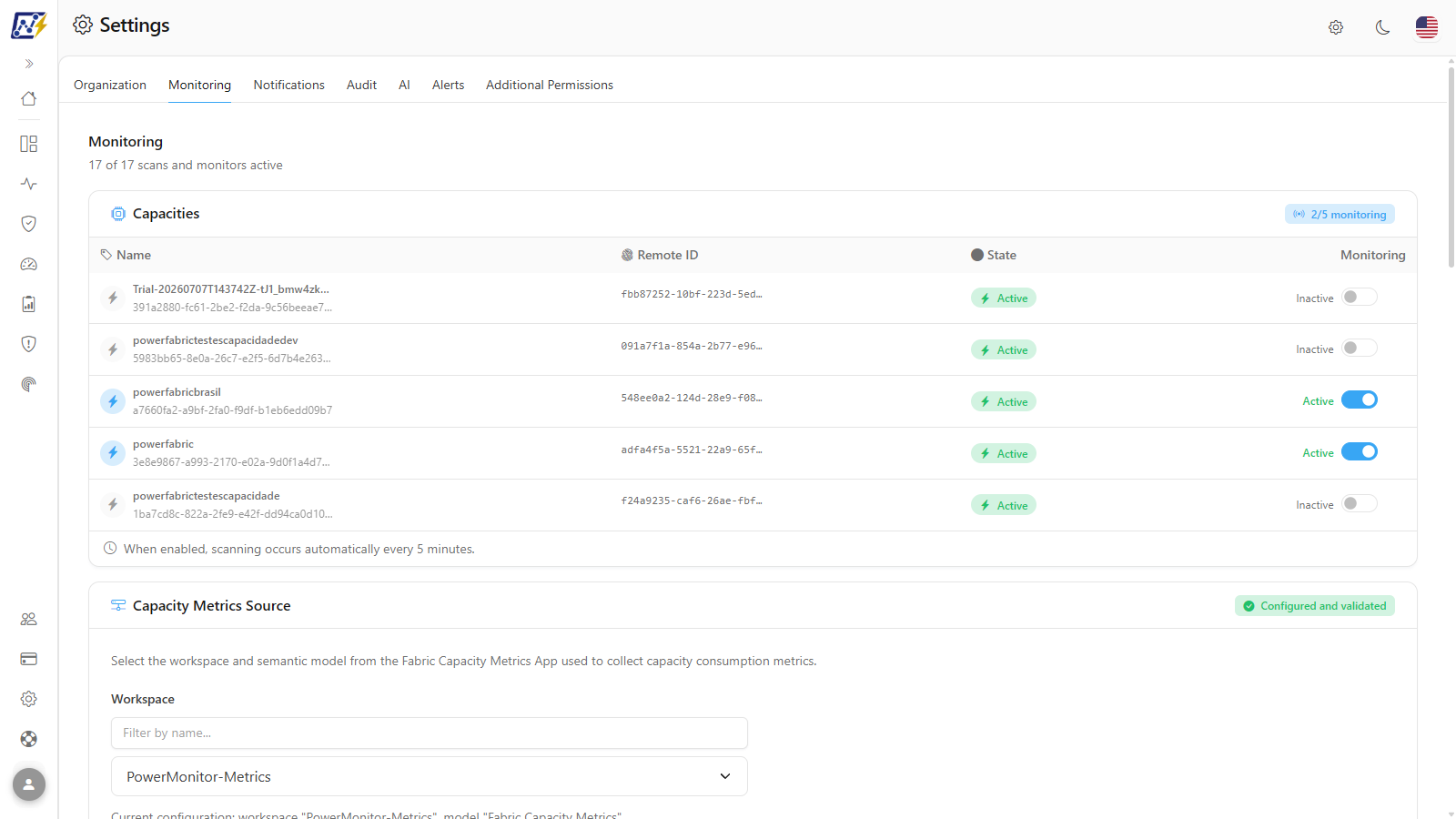1456x819 pixels.
Task: Enable monitoring for powerfabrictestescapacidade
Action: coord(1360,503)
